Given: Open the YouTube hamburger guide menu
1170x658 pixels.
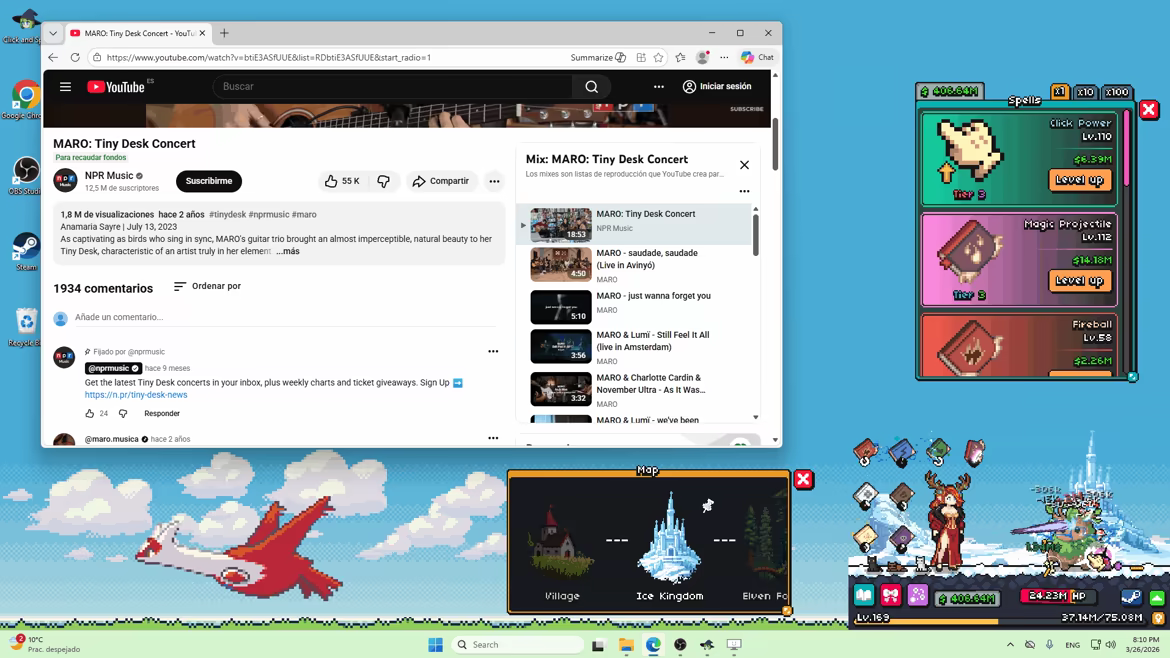Looking at the screenshot, I should click(x=66, y=87).
